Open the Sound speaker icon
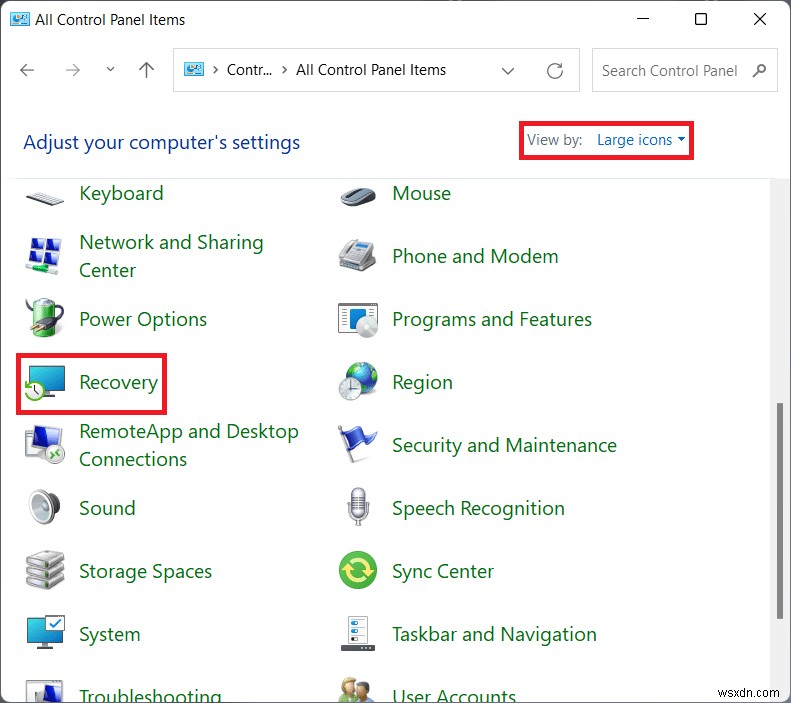 [x=45, y=508]
